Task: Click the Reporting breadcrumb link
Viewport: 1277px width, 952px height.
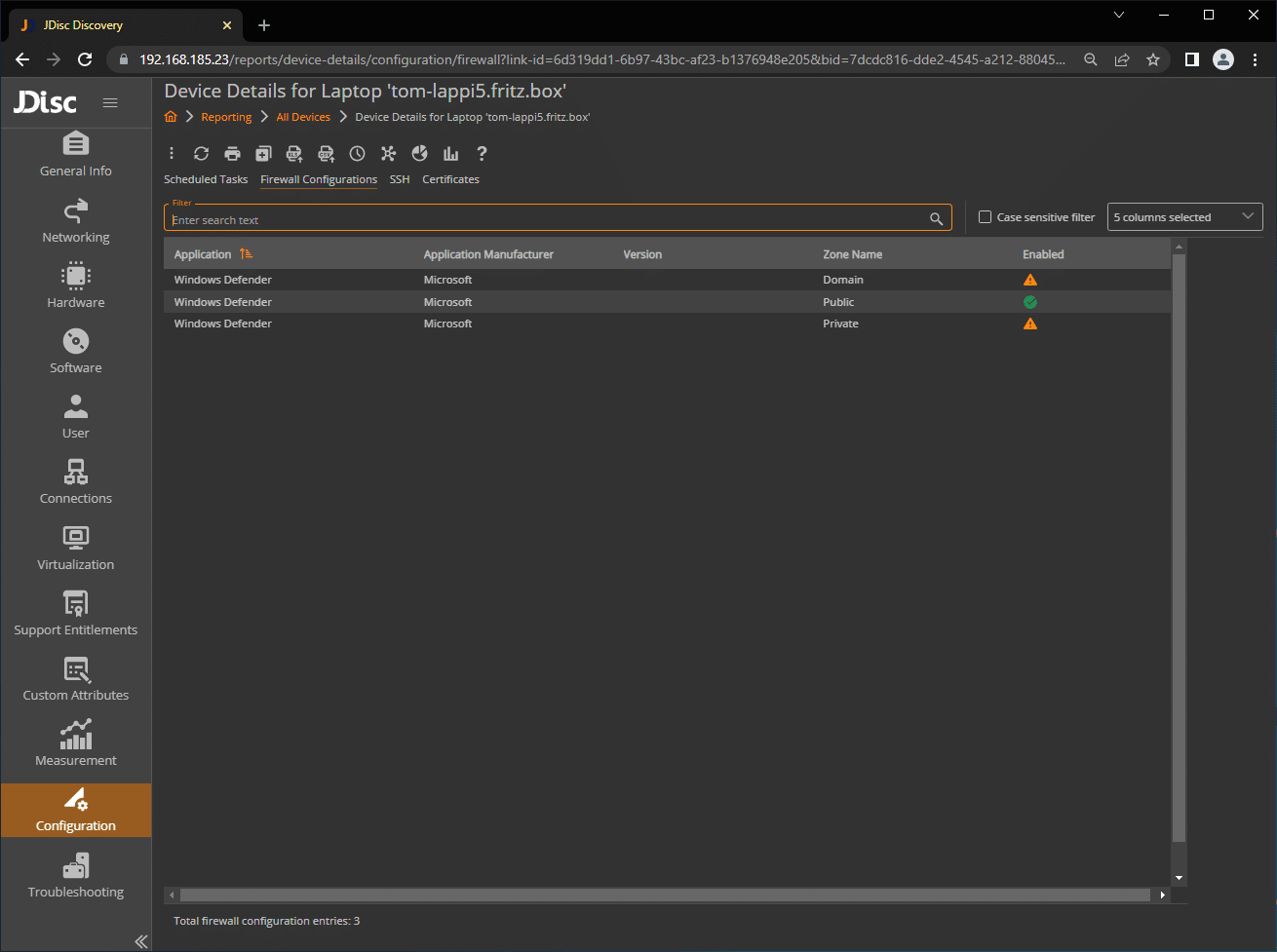Action: pos(226,117)
